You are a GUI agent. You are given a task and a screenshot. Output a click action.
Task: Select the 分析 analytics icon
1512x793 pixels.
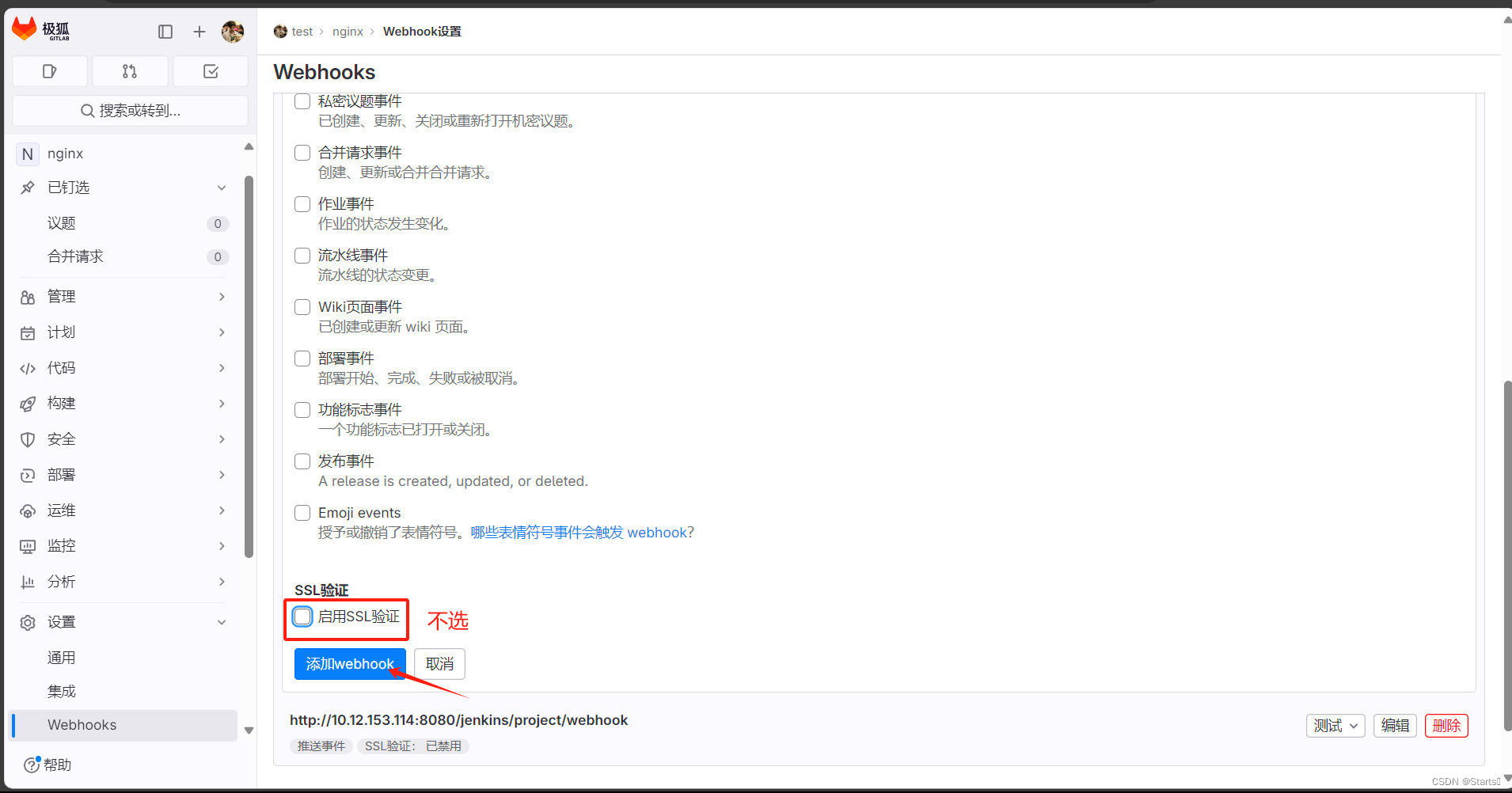28,581
